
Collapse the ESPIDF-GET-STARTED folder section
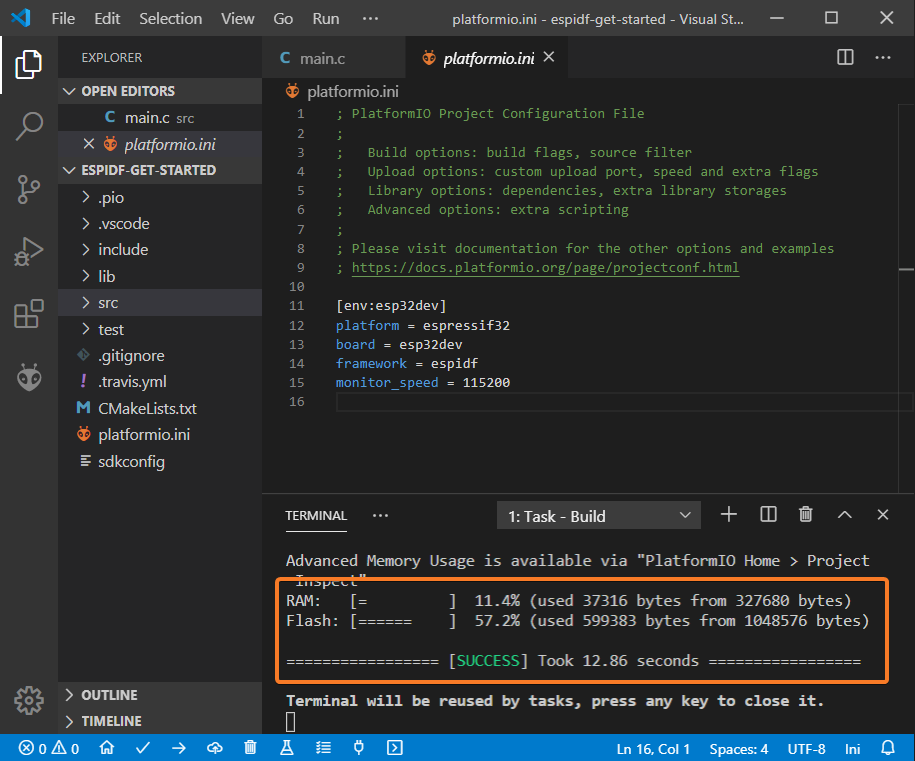click(x=160, y=170)
